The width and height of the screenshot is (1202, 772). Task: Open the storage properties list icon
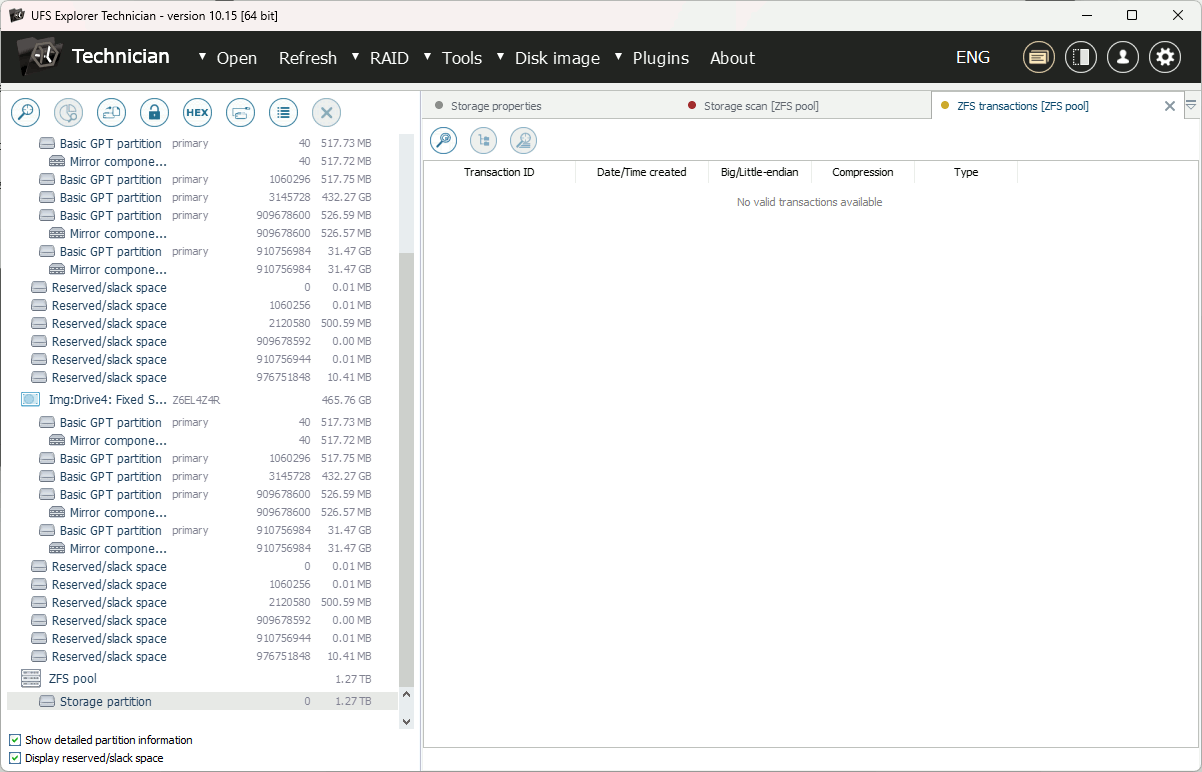[x=281, y=112]
